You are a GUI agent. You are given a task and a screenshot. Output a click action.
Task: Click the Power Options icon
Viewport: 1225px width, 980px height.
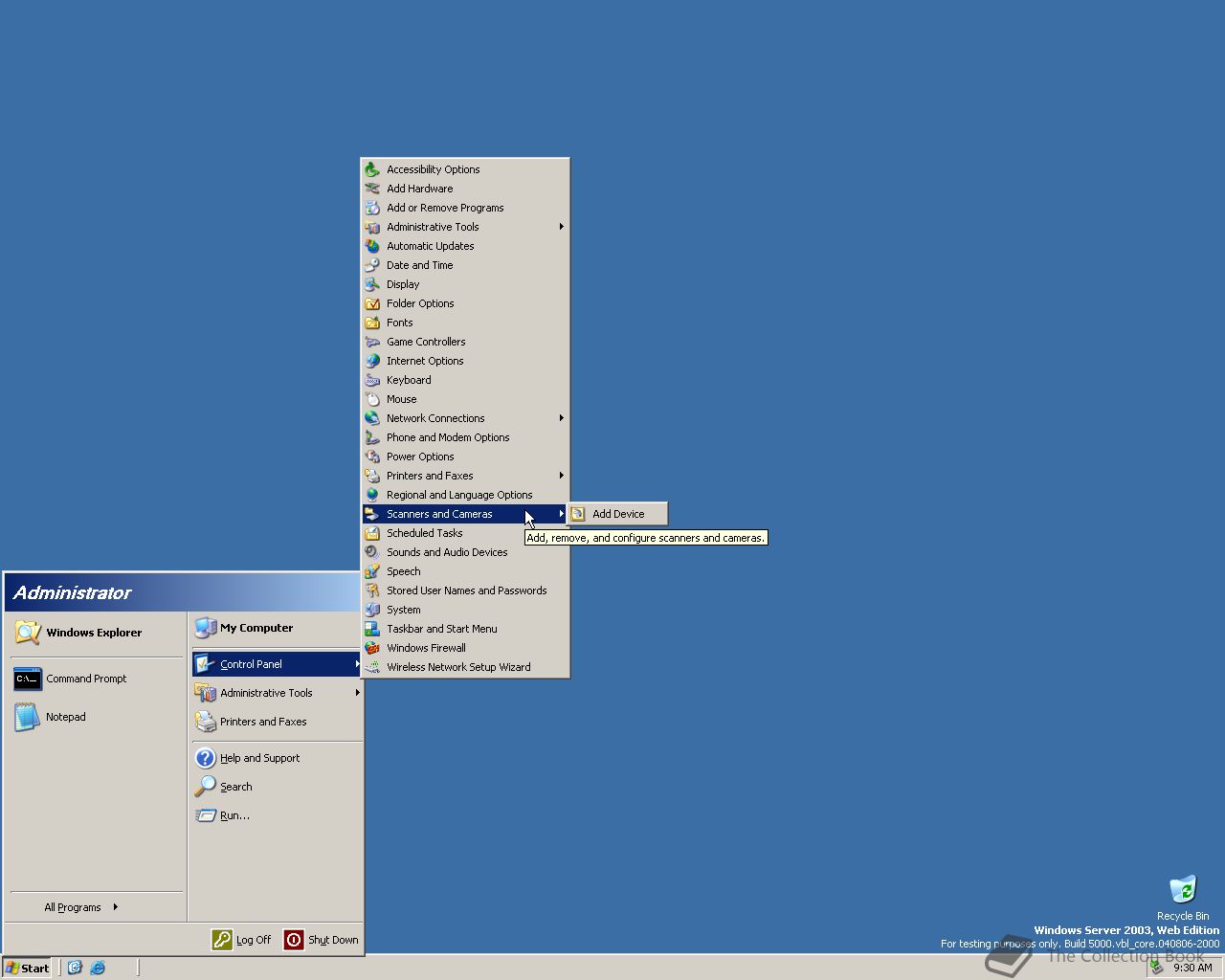click(372, 457)
